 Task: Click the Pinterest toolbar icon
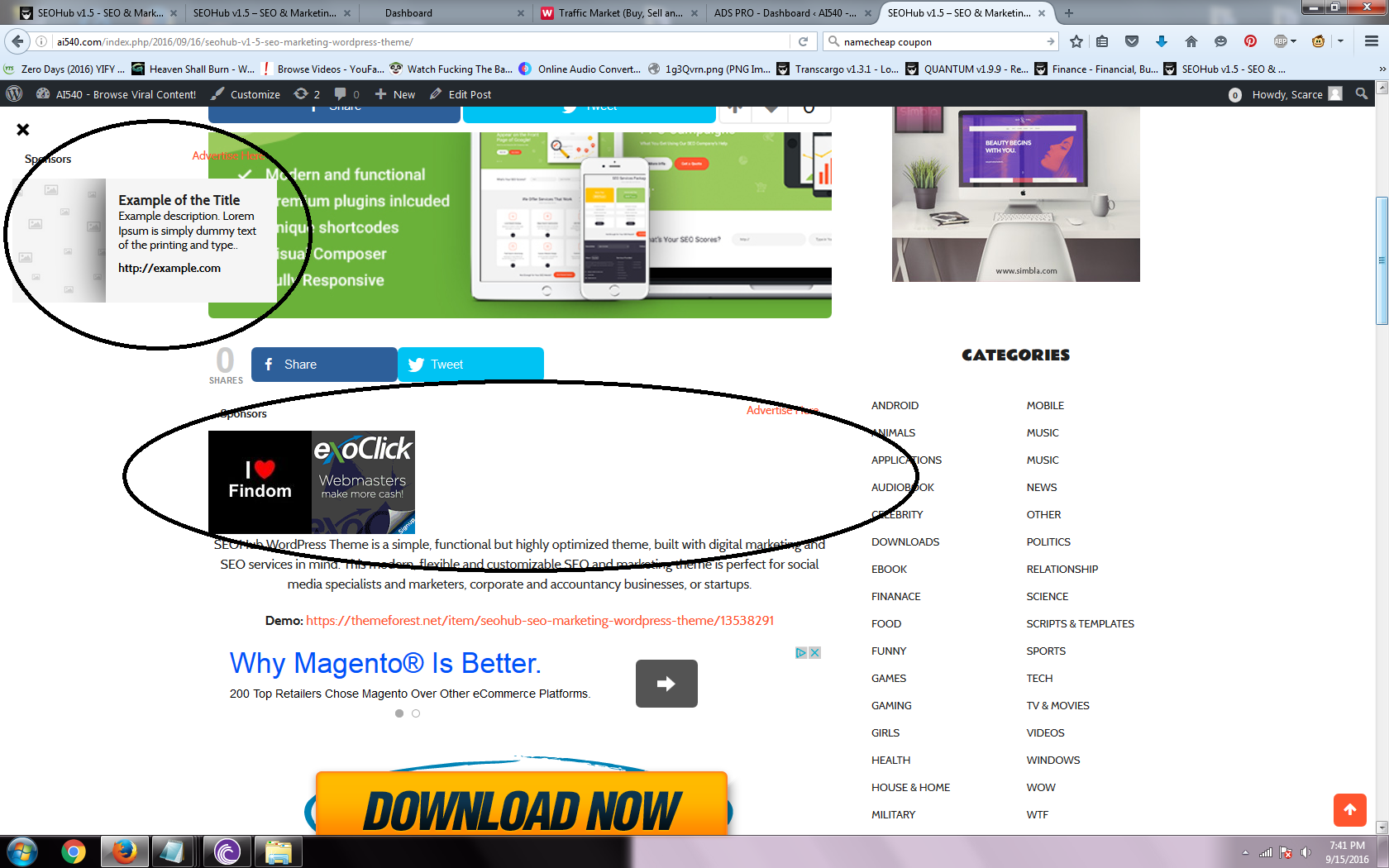point(1250,41)
